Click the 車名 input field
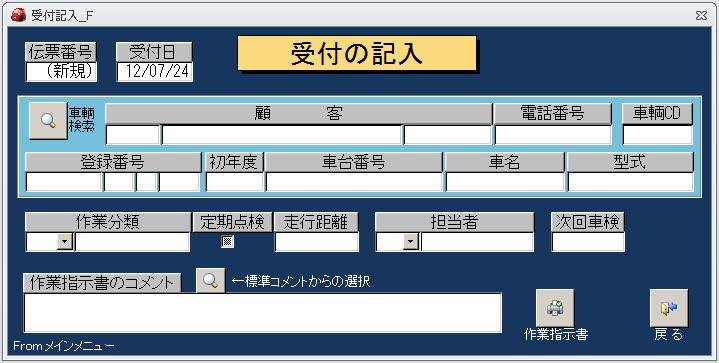Screen dimensions: 719x363 [505, 182]
